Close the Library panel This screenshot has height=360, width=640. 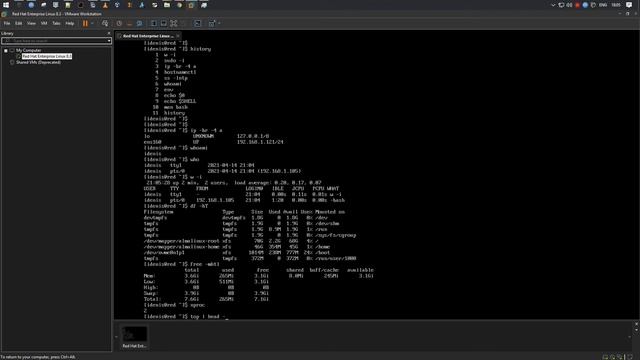[109, 33]
